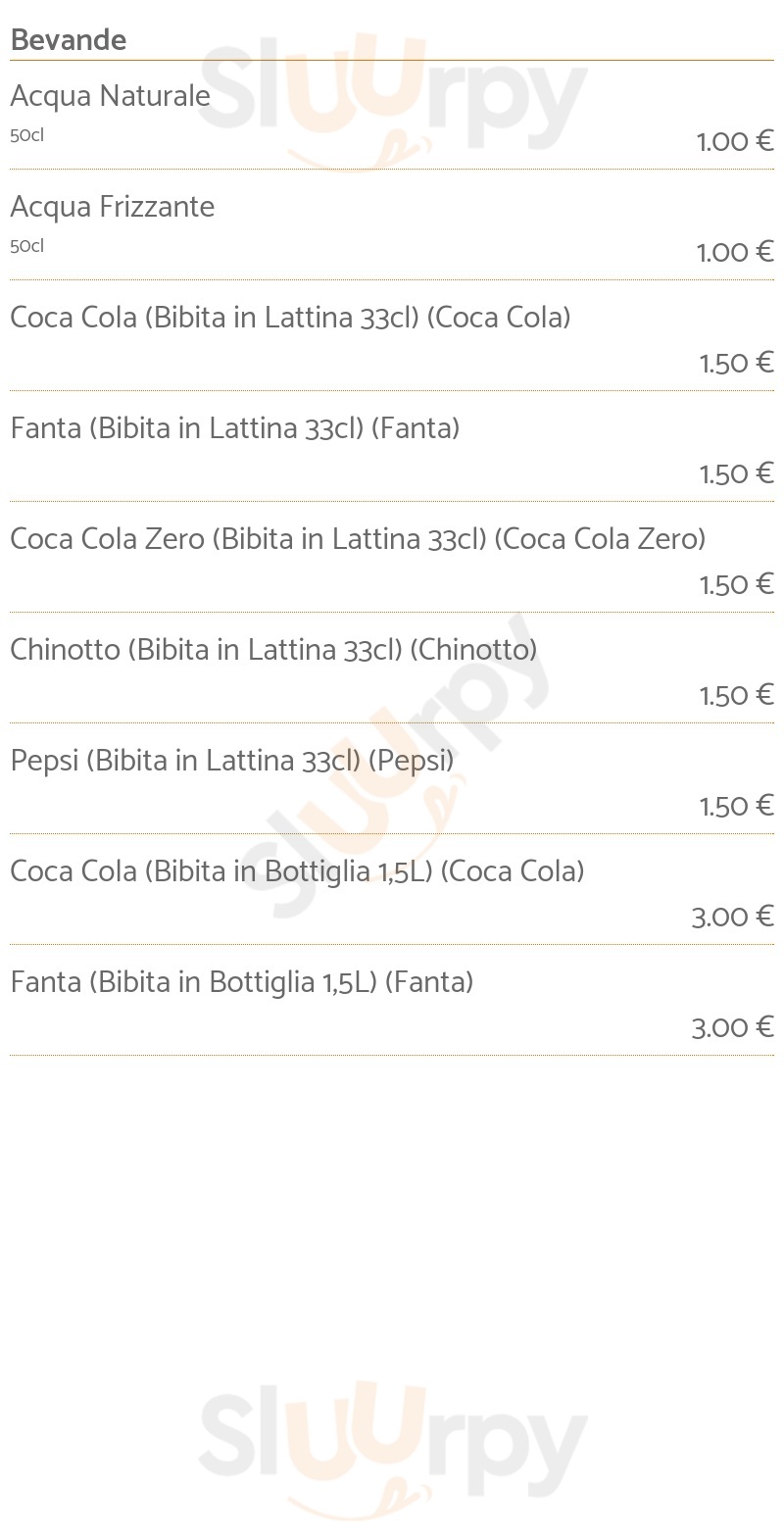
Task: Click the 1.00 € price of Acqua Naturale
Action: pos(735,142)
